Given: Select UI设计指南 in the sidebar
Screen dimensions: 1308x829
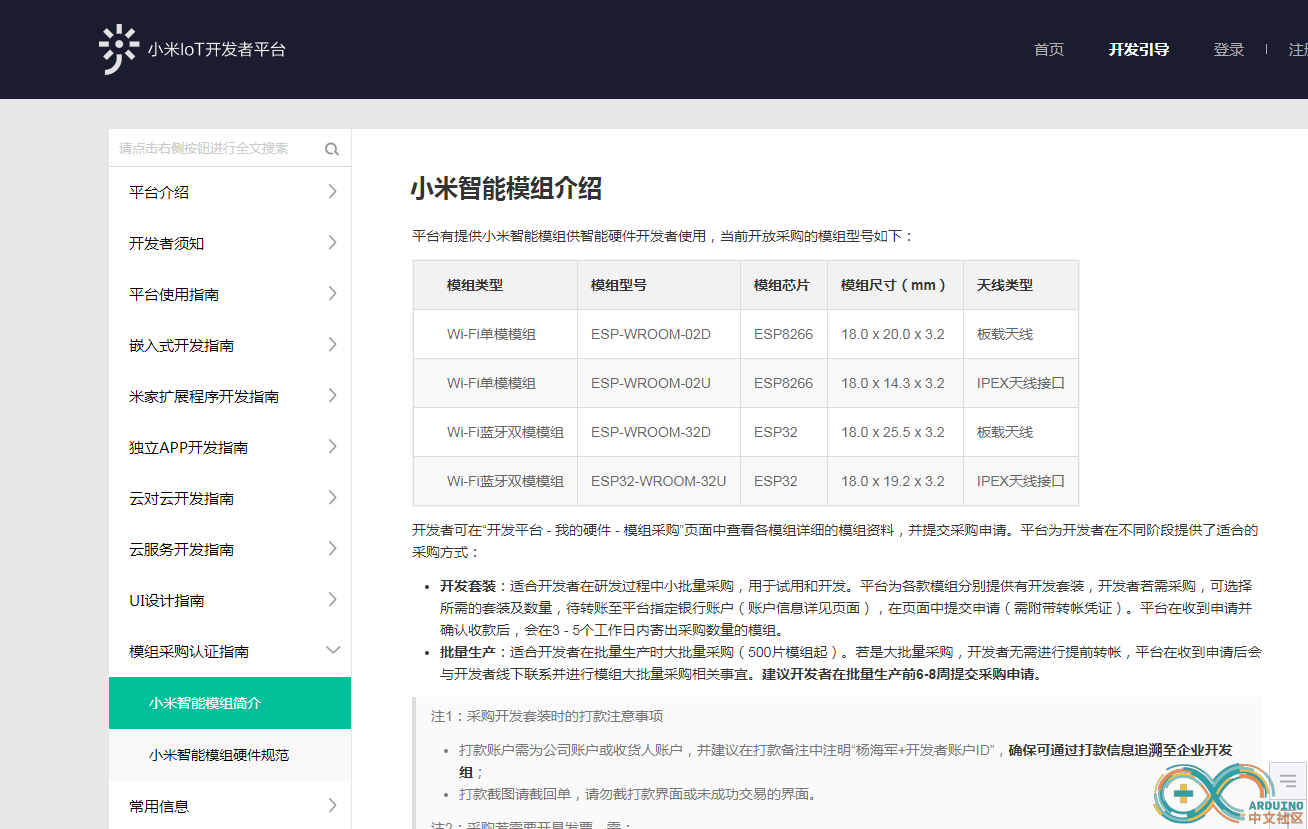Looking at the screenshot, I should point(167,600).
